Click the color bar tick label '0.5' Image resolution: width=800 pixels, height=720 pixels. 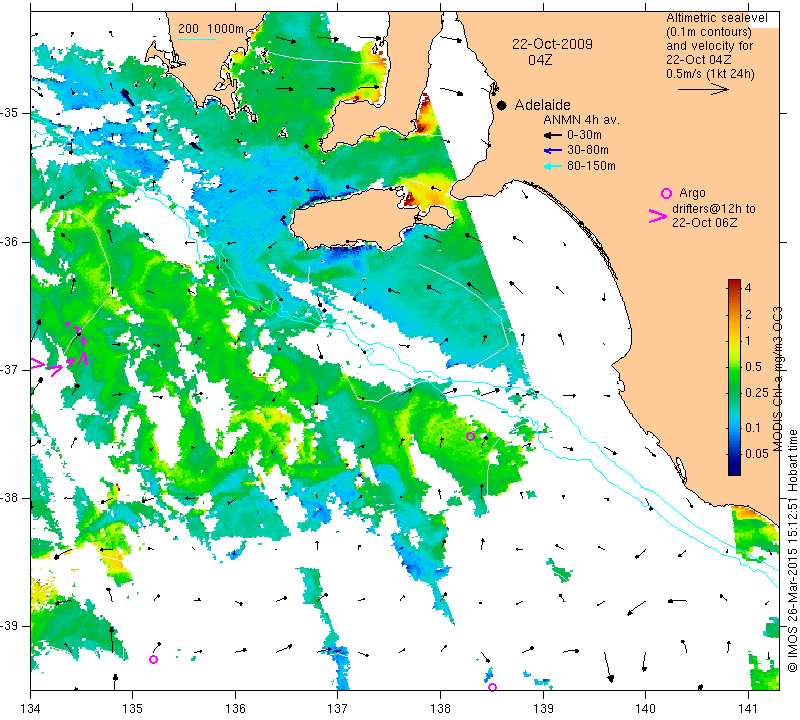[x=753, y=366]
